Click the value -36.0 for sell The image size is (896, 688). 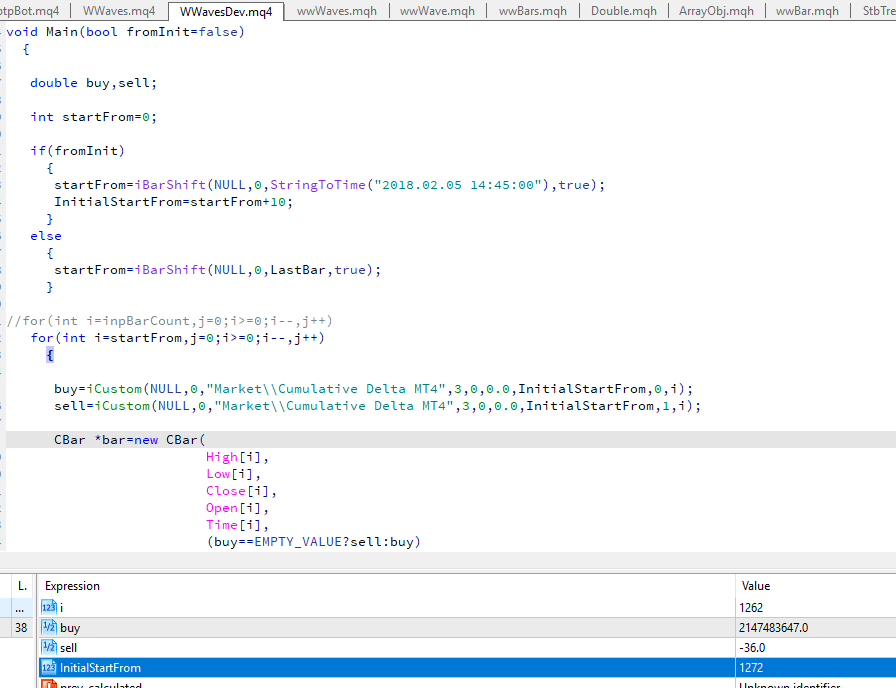pos(751,647)
